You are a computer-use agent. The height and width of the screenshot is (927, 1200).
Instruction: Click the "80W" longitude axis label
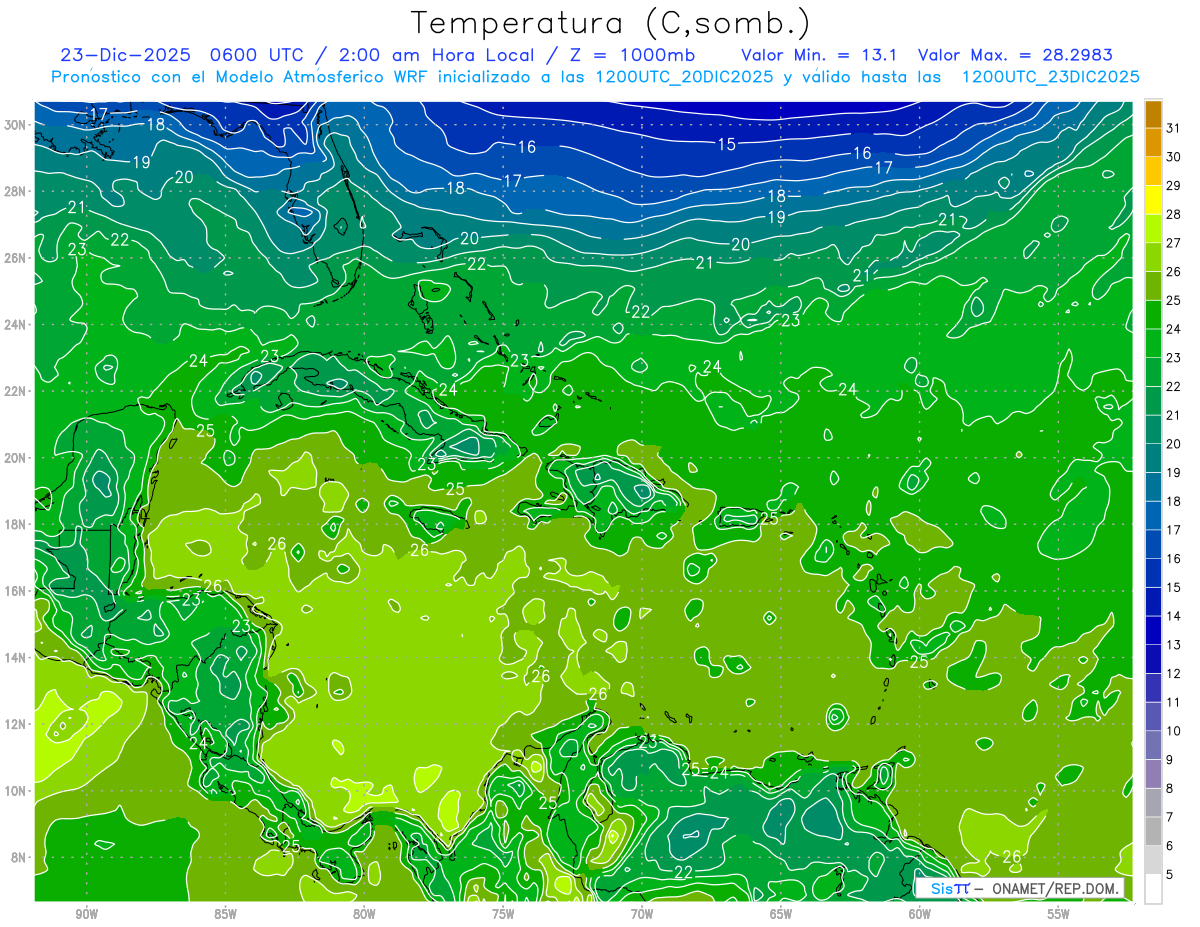(364, 914)
